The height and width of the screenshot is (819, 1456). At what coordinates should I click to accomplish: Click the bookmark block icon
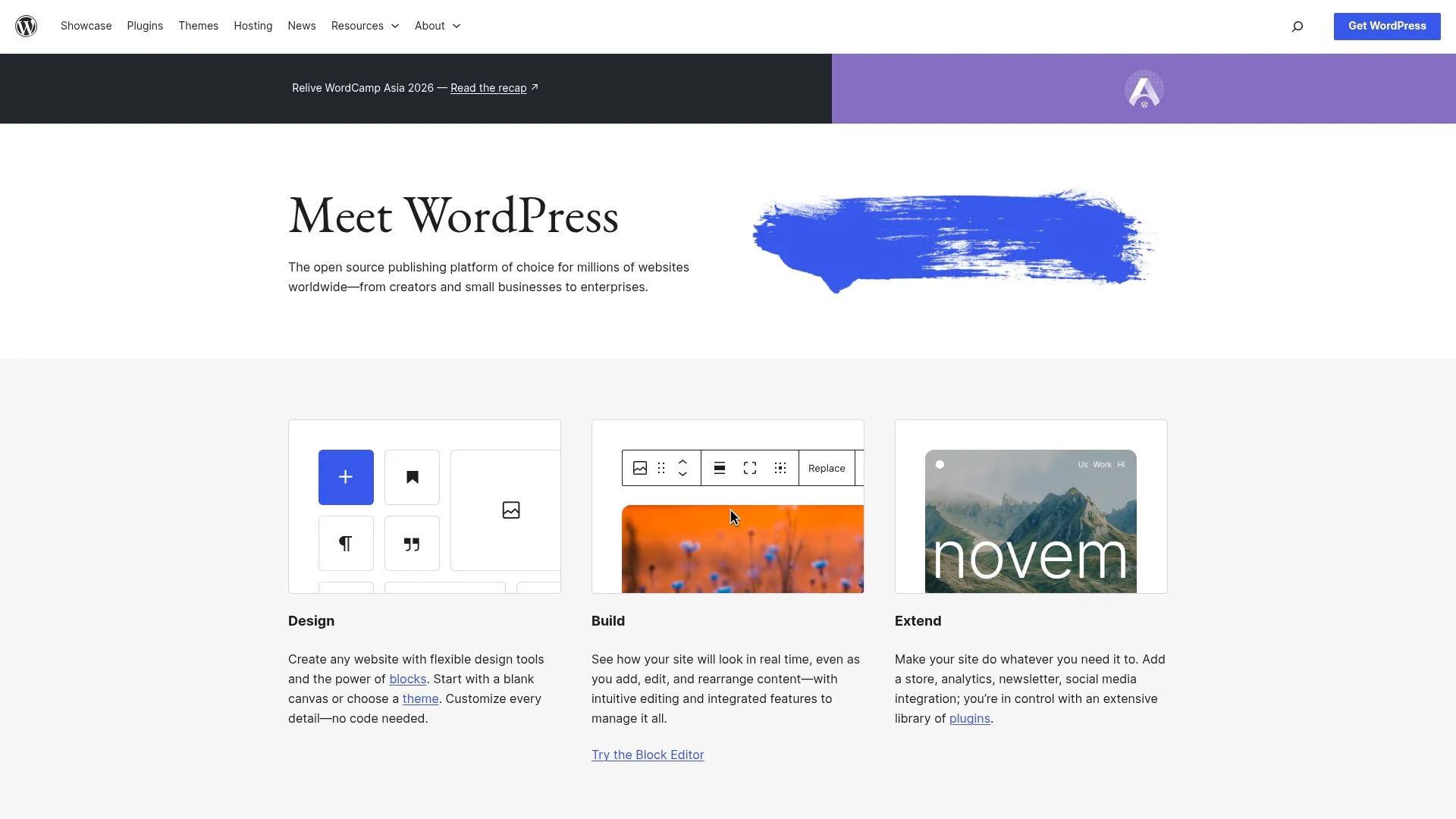click(x=411, y=477)
